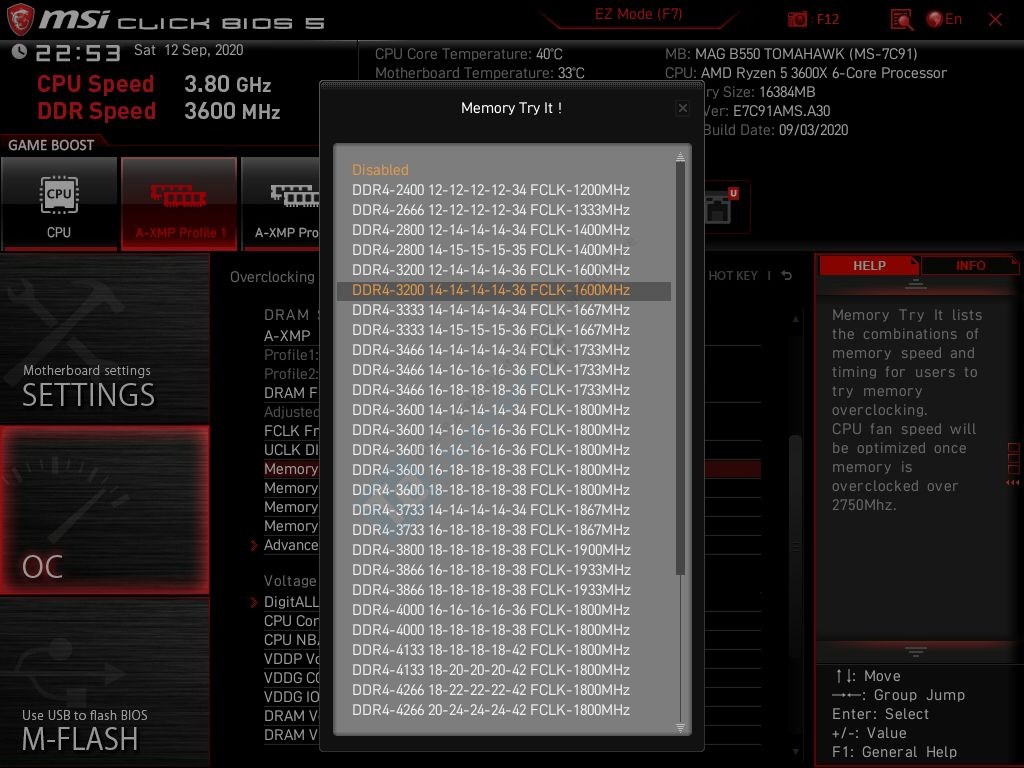Select DDR4-3733 14-14-14-14-34 FCLK-1867MHz
Image resolution: width=1024 pixels, height=768 pixels.
pyautogui.click(x=504, y=511)
